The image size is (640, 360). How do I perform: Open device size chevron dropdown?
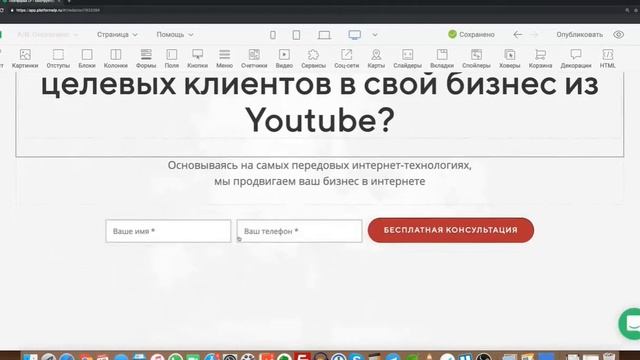click(375, 35)
